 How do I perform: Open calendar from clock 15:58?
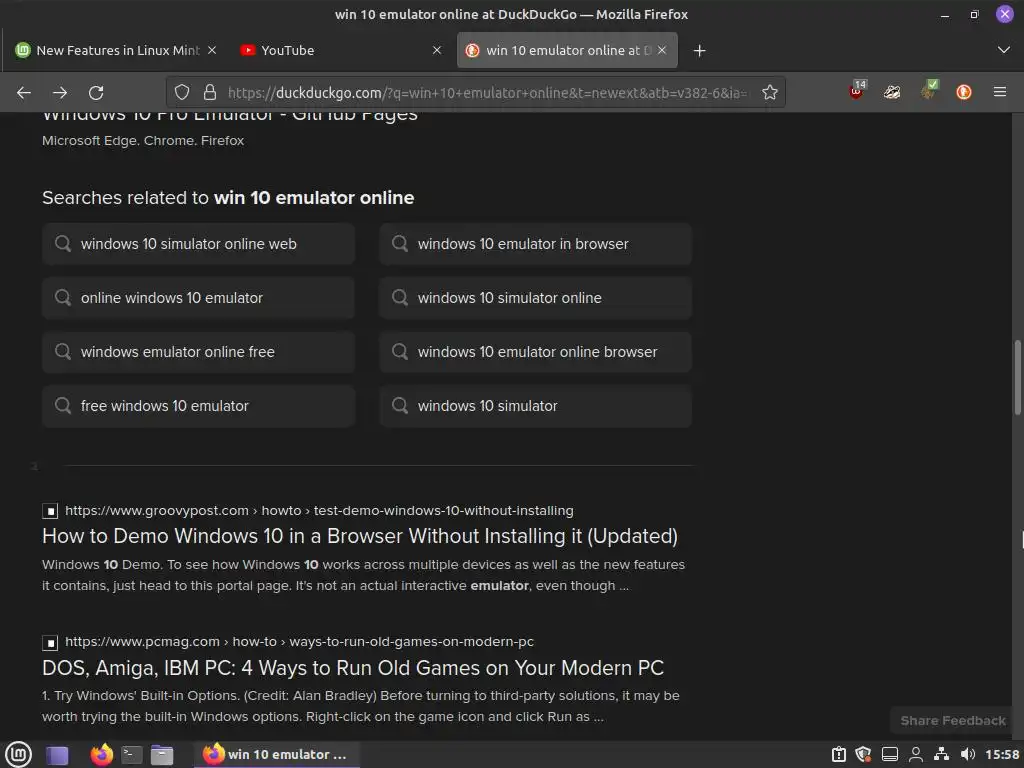point(1002,754)
